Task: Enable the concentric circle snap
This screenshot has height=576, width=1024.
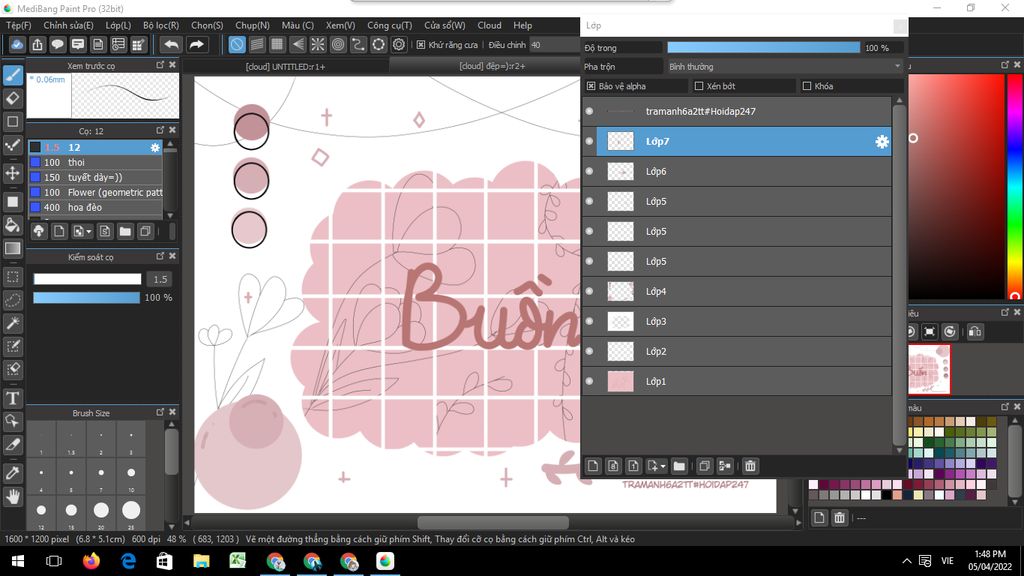Action: click(x=338, y=44)
